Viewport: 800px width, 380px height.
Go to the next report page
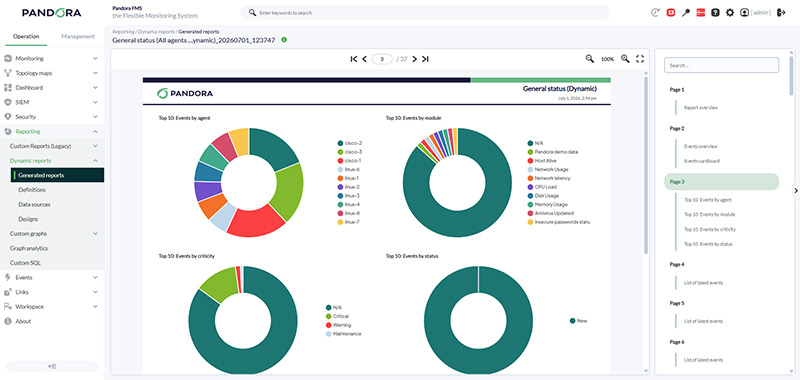point(414,59)
